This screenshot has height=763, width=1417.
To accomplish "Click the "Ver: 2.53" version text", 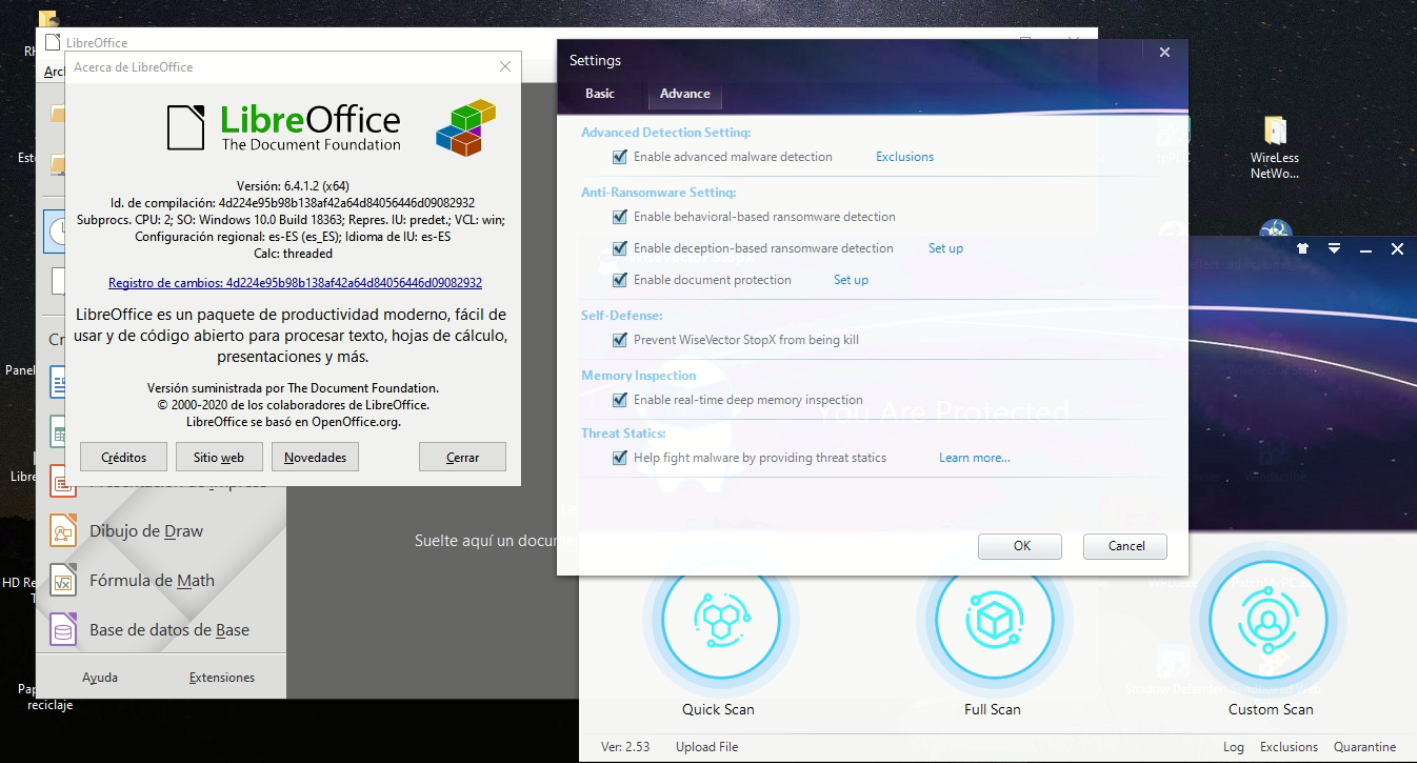I will coord(625,747).
